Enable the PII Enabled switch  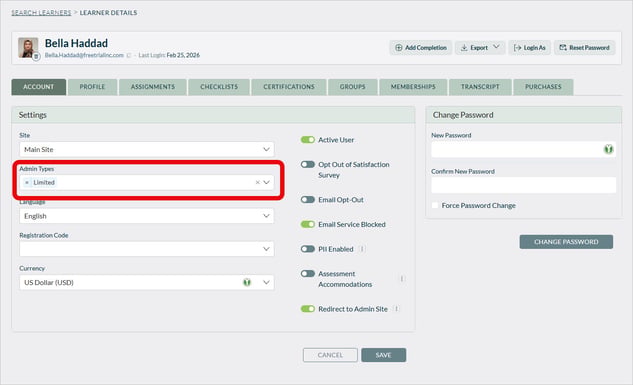[308, 249]
